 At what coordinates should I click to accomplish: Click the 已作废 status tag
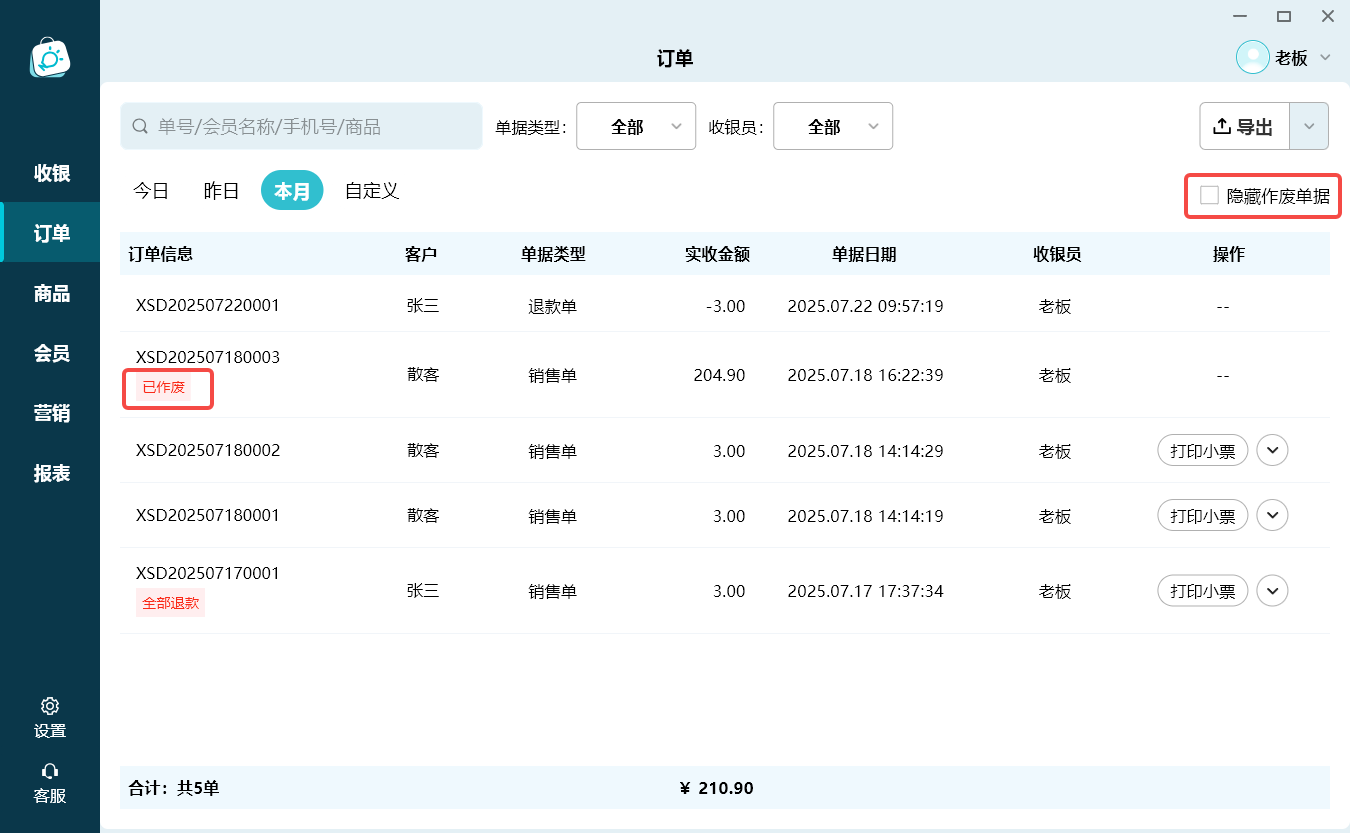[164, 387]
